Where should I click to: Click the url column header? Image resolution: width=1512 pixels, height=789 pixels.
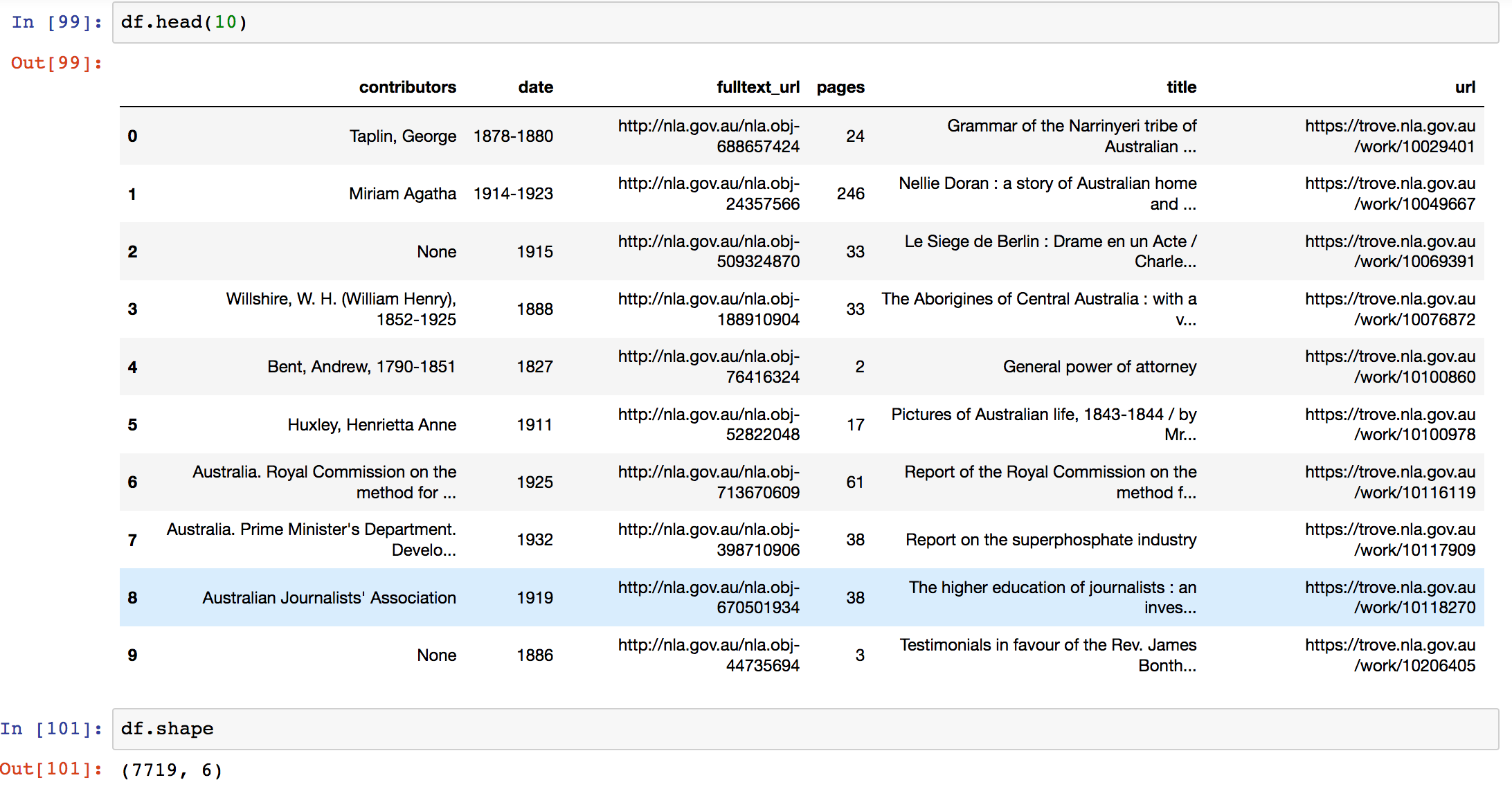[x=1465, y=87]
